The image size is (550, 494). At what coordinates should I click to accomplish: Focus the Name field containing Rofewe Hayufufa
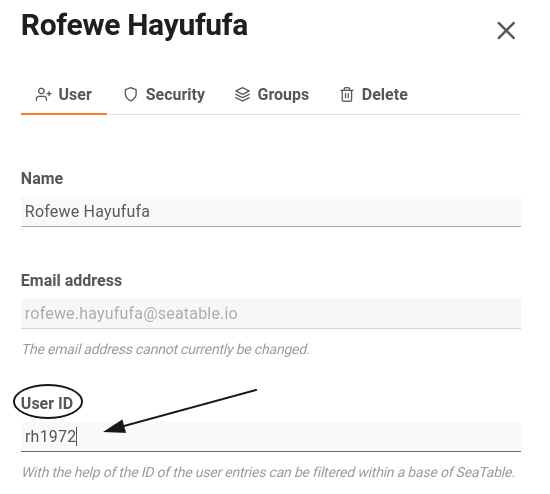[271, 212]
